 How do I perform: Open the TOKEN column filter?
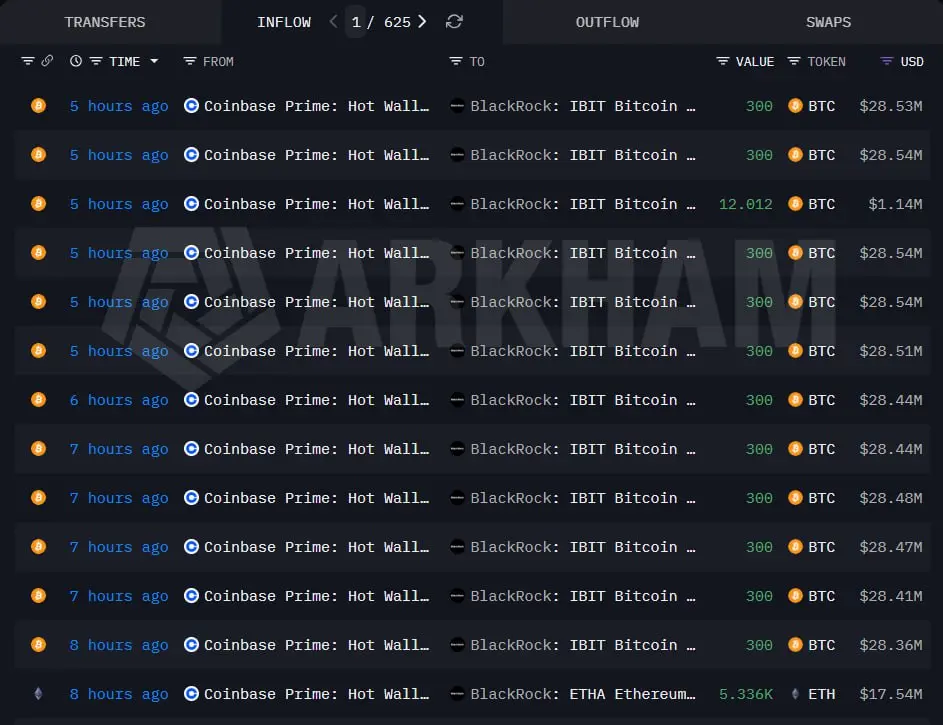click(794, 61)
